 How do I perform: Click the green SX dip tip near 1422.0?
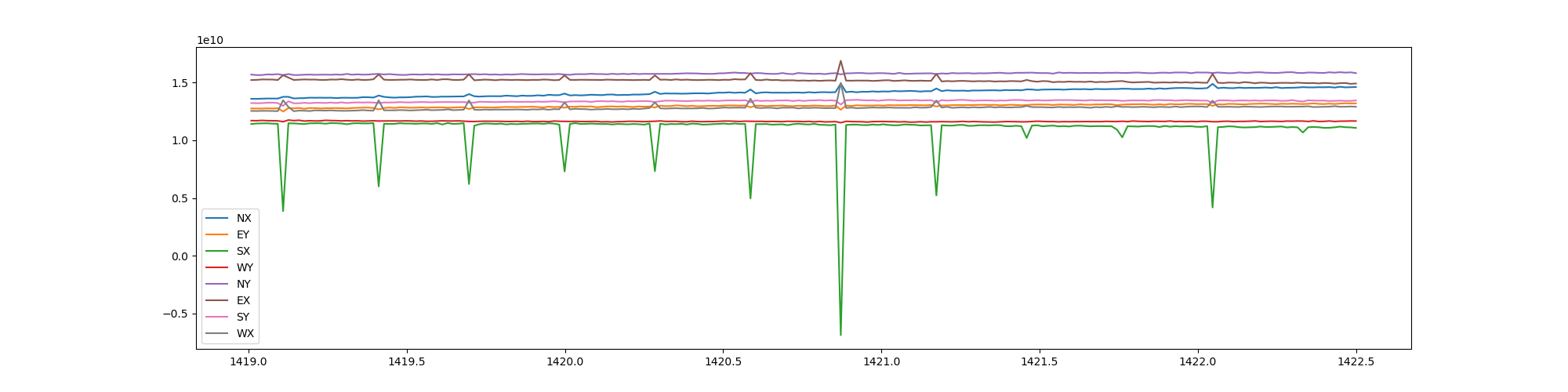pos(1212,207)
